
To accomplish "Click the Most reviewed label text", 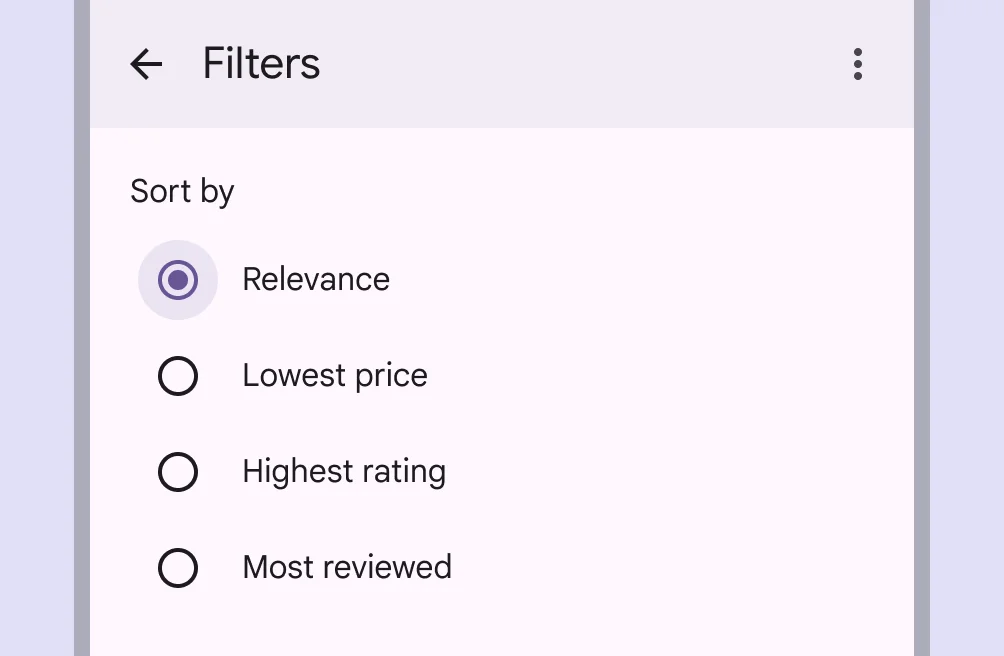I will click(x=347, y=567).
